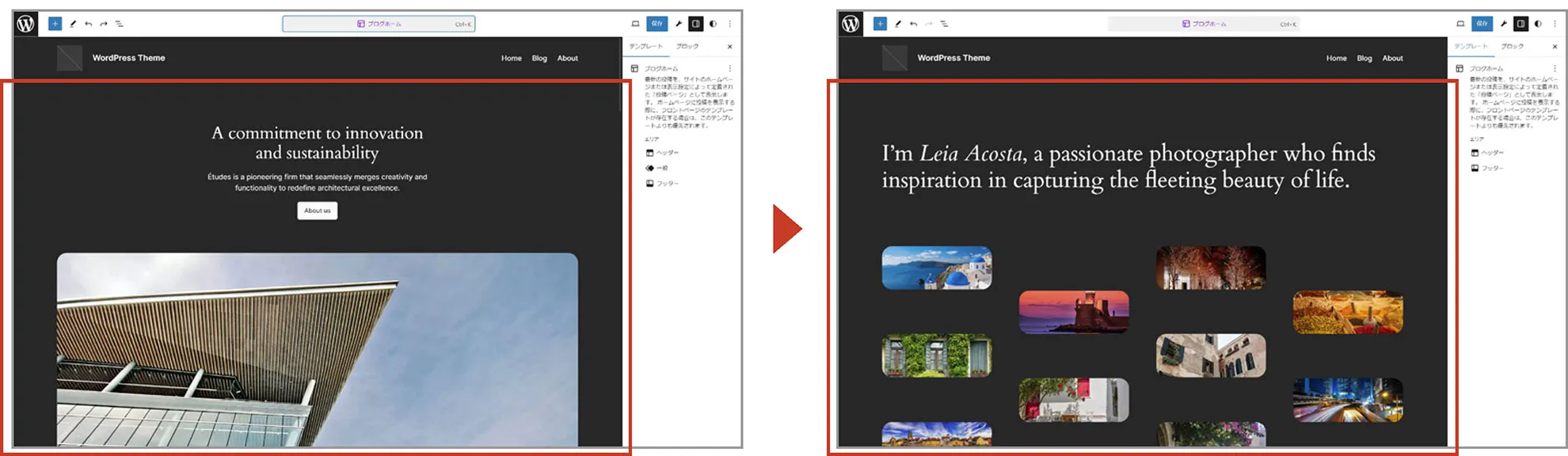Screen dimensions: 1568x456
Task: Click the undo arrow in right editor
Action: (x=913, y=24)
